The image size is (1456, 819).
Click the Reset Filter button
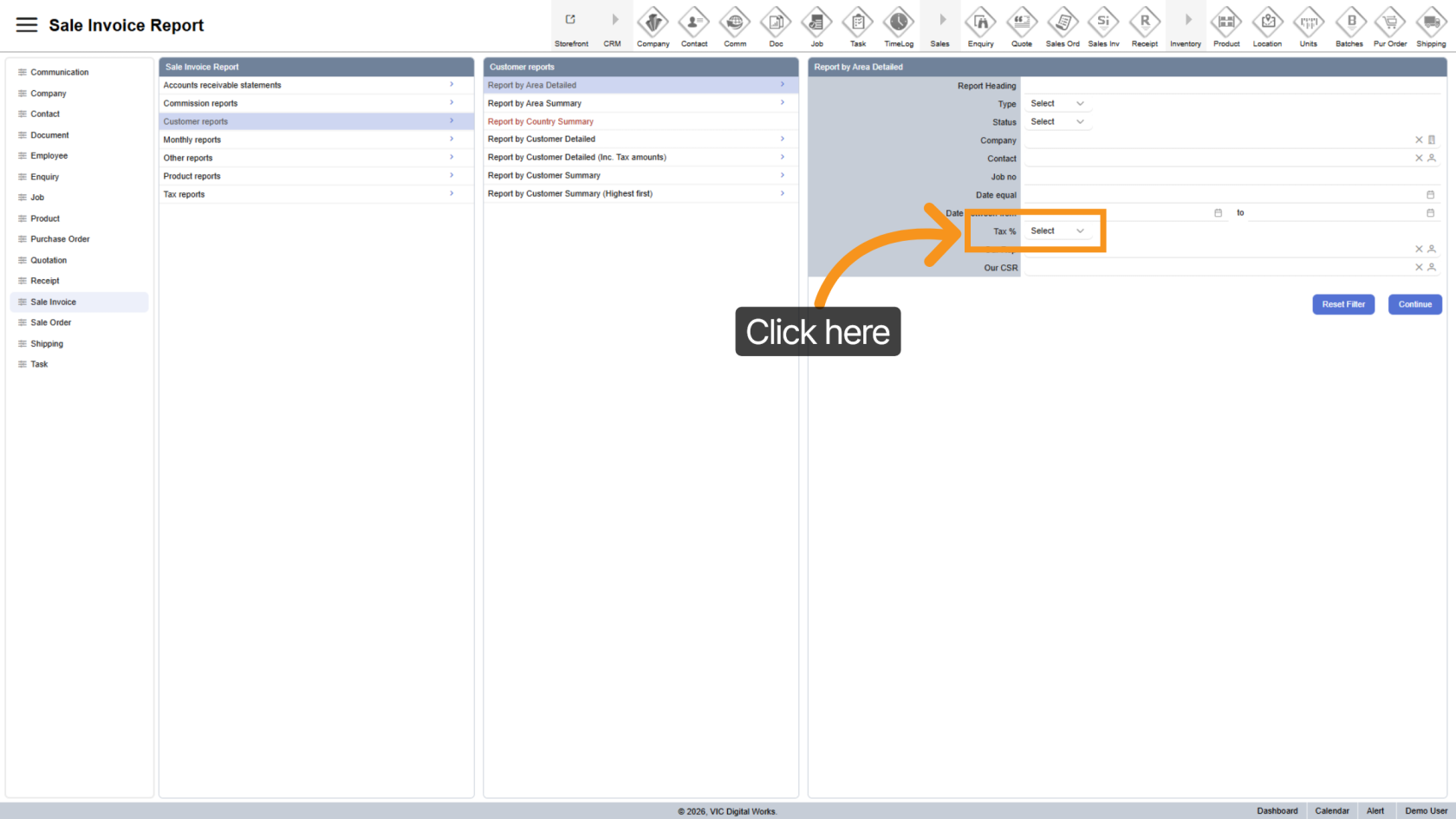(x=1342, y=304)
